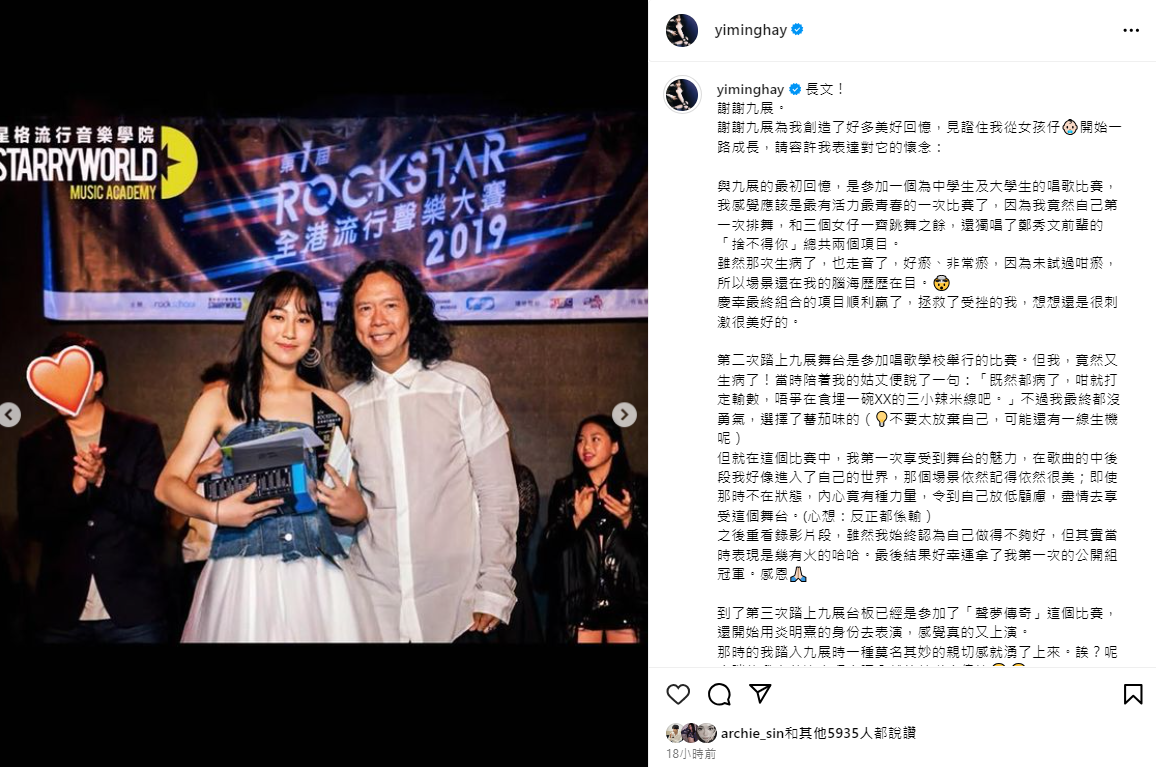Open yiminghay profile picture in header

tap(682, 30)
